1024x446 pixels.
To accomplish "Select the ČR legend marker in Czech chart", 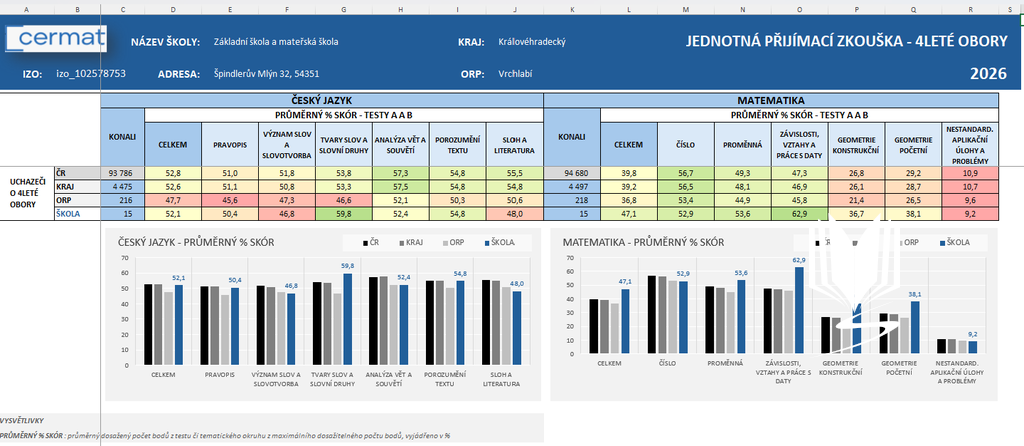I will click(366, 243).
